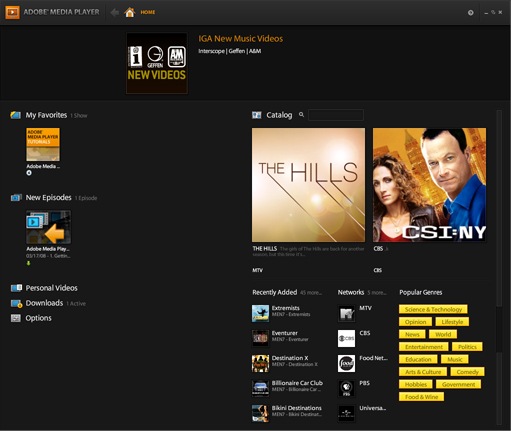Select the Comedy genre tag
The image size is (511, 431).
pyautogui.click(x=467, y=372)
